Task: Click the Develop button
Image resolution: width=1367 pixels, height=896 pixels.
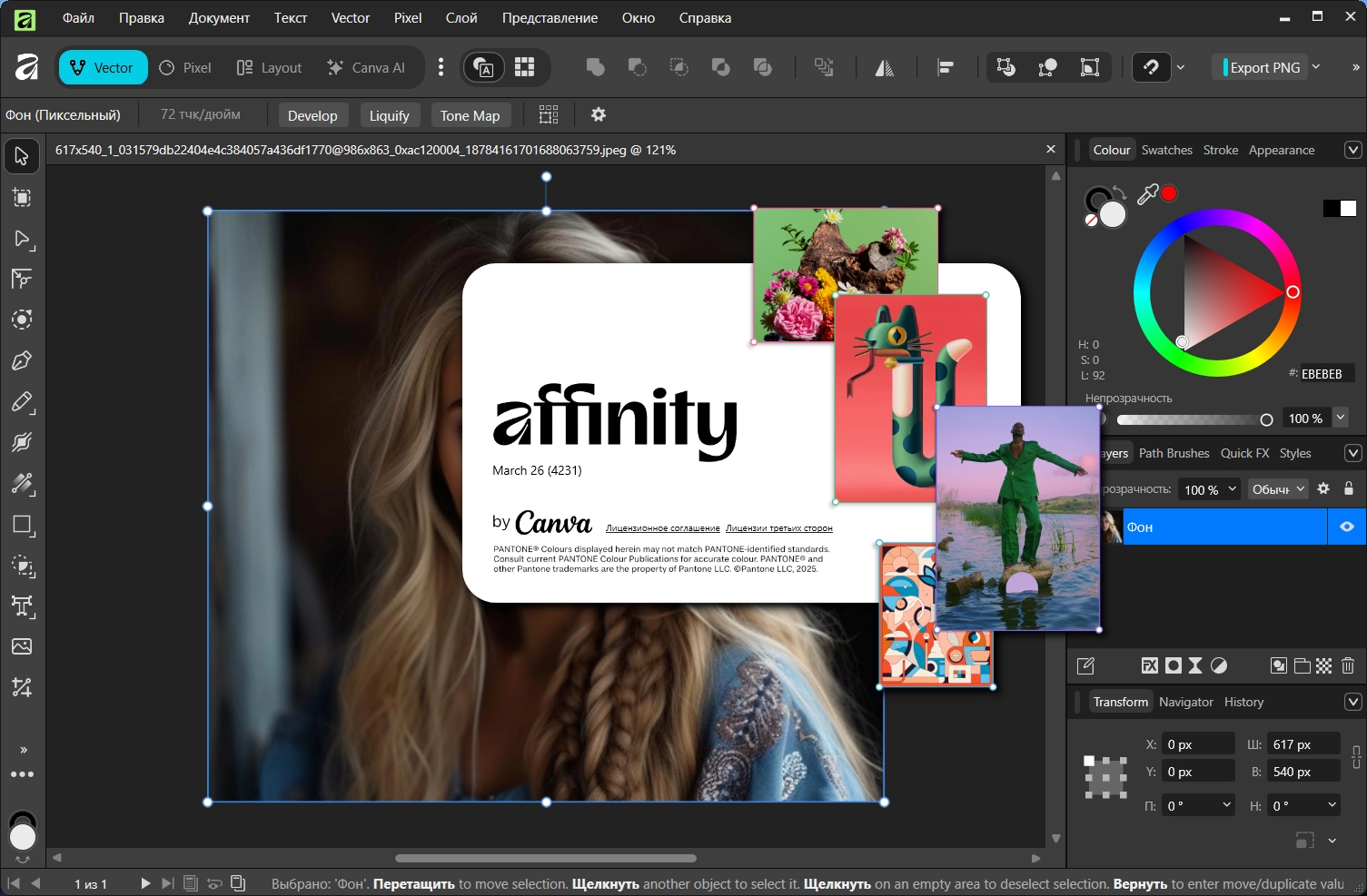Action: (x=312, y=115)
